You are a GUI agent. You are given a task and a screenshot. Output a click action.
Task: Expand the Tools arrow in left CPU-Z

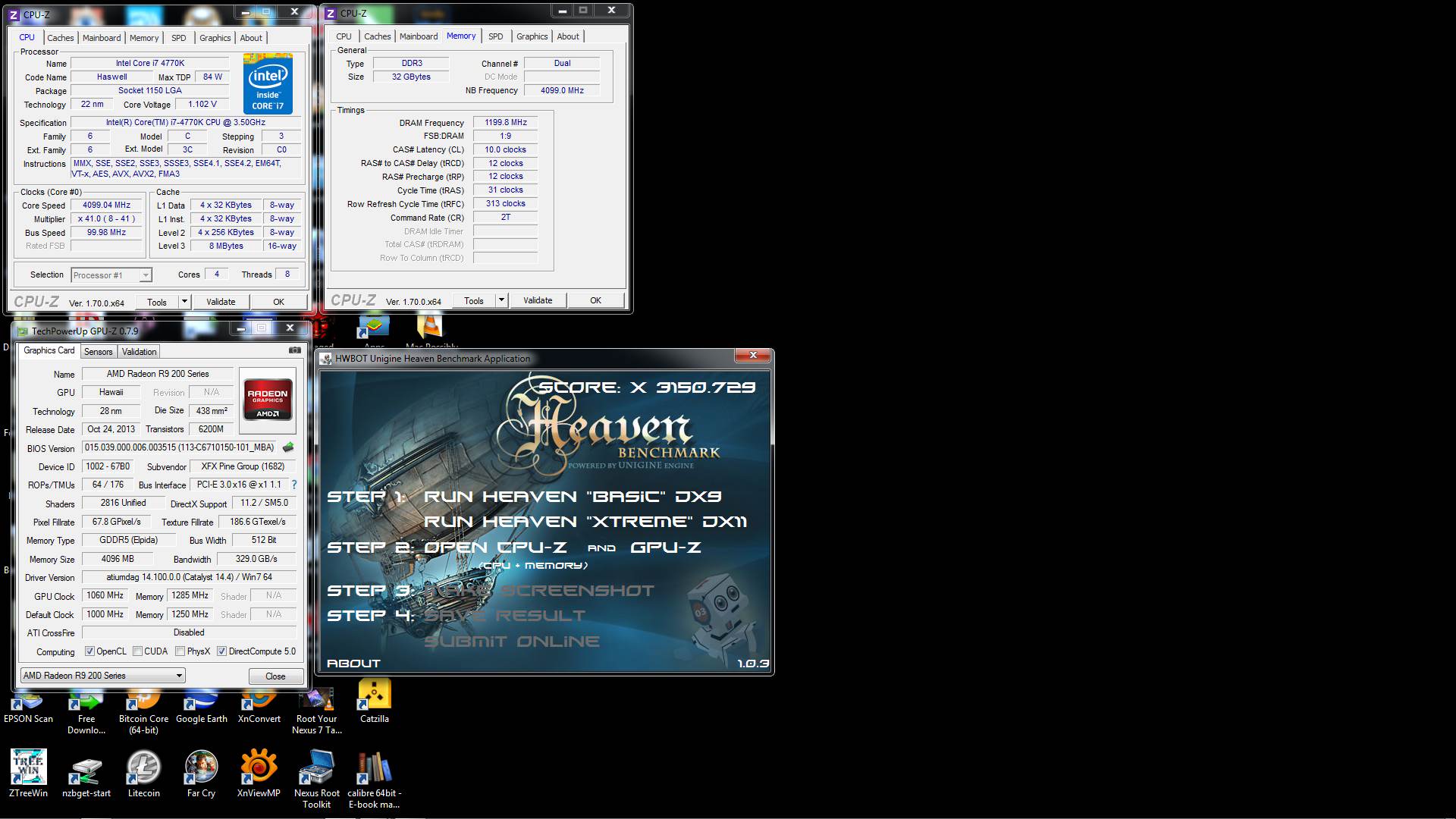(184, 302)
